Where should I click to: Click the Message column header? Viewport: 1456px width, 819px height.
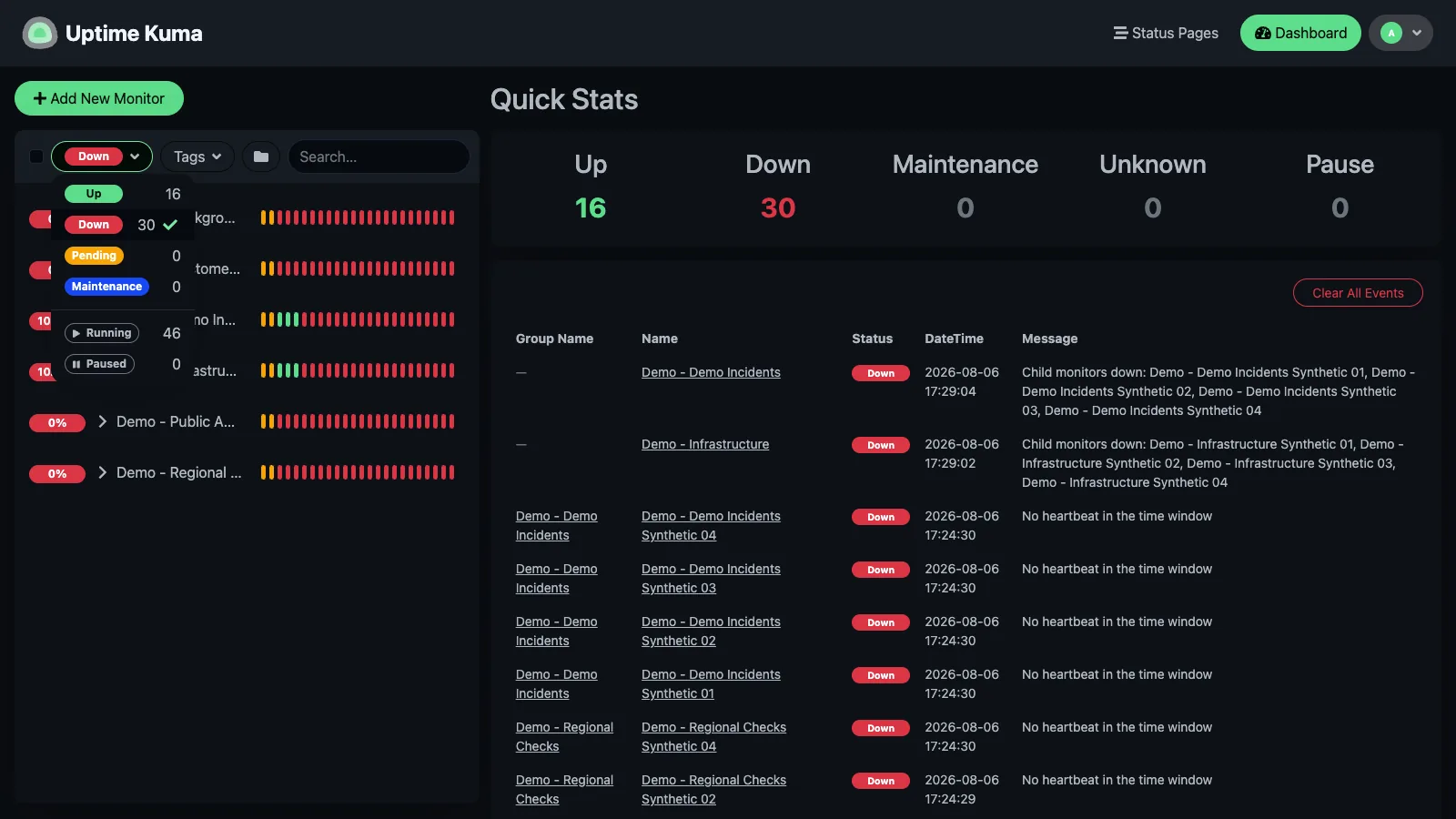click(1049, 339)
